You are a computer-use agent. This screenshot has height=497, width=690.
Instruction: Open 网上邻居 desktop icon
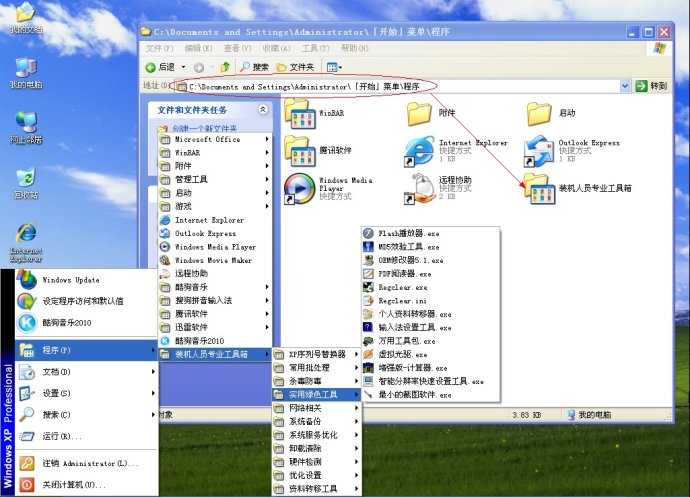(26, 128)
